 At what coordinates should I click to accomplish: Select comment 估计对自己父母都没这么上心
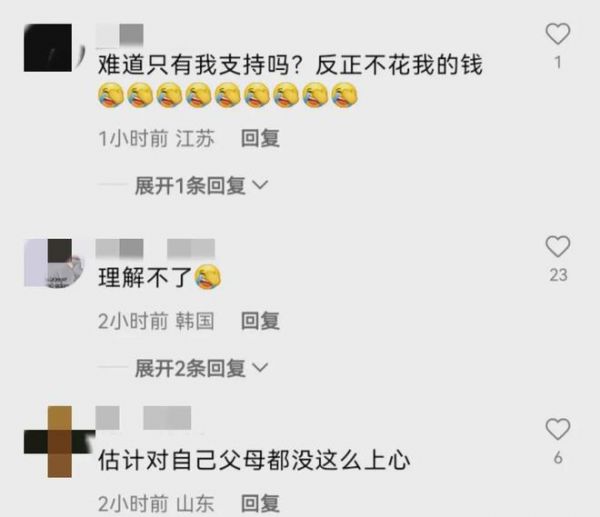pyautogui.click(x=254, y=460)
